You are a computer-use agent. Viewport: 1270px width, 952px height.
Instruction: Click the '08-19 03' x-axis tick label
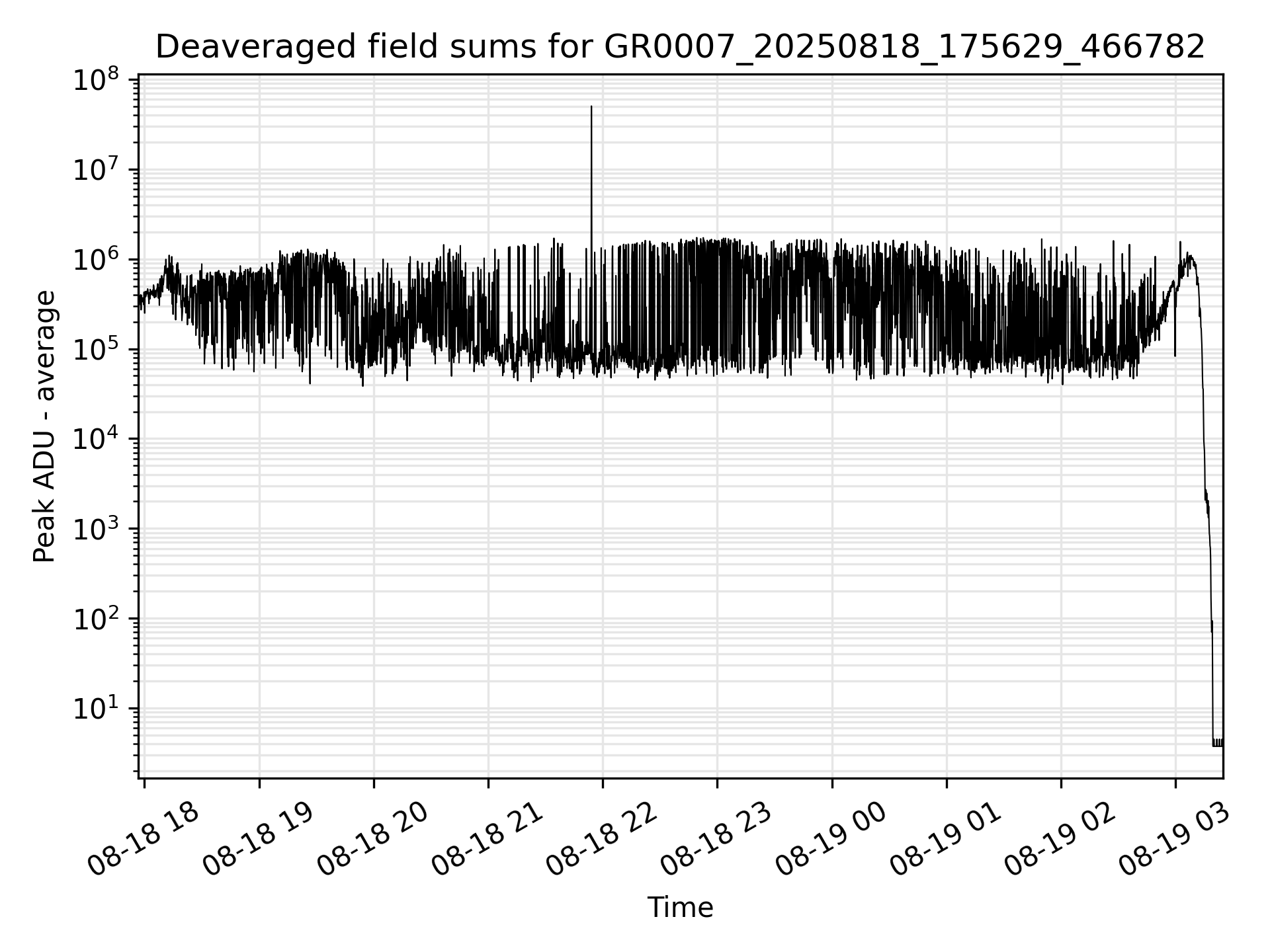[x=1175, y=840]
